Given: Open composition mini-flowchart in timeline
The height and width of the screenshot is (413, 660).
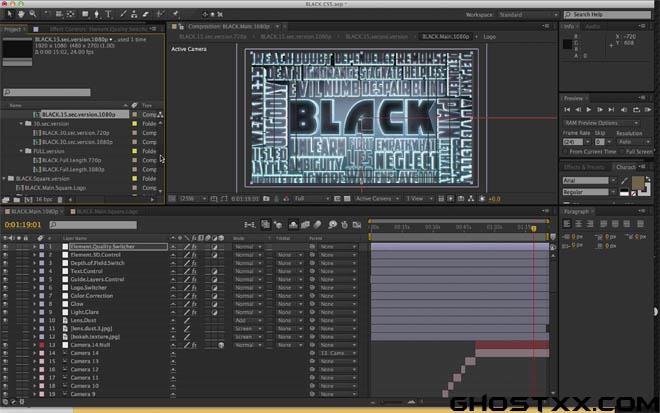Looking at the screenshot, I should [250, 225].
